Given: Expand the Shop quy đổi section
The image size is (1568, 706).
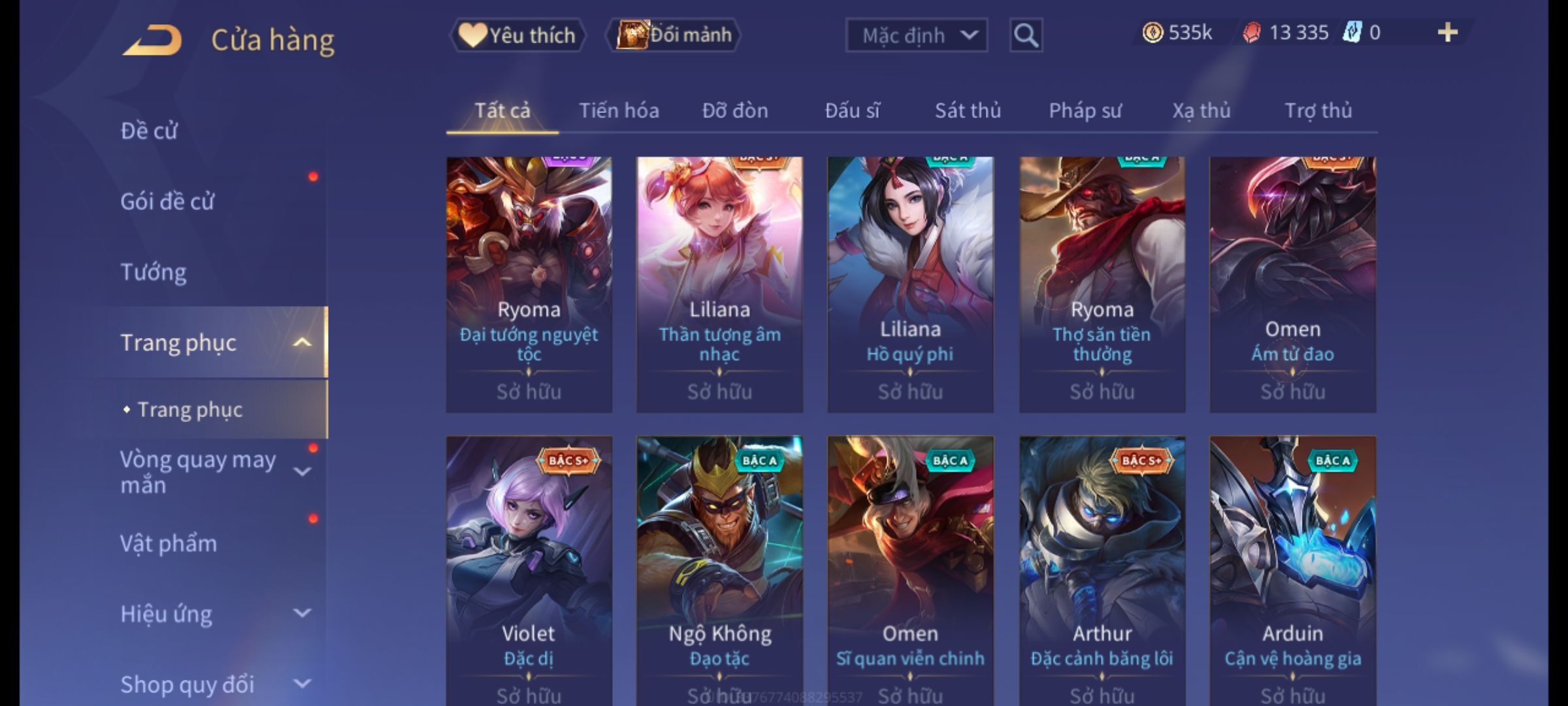Looking at the screenshot, I should (302, 684).
